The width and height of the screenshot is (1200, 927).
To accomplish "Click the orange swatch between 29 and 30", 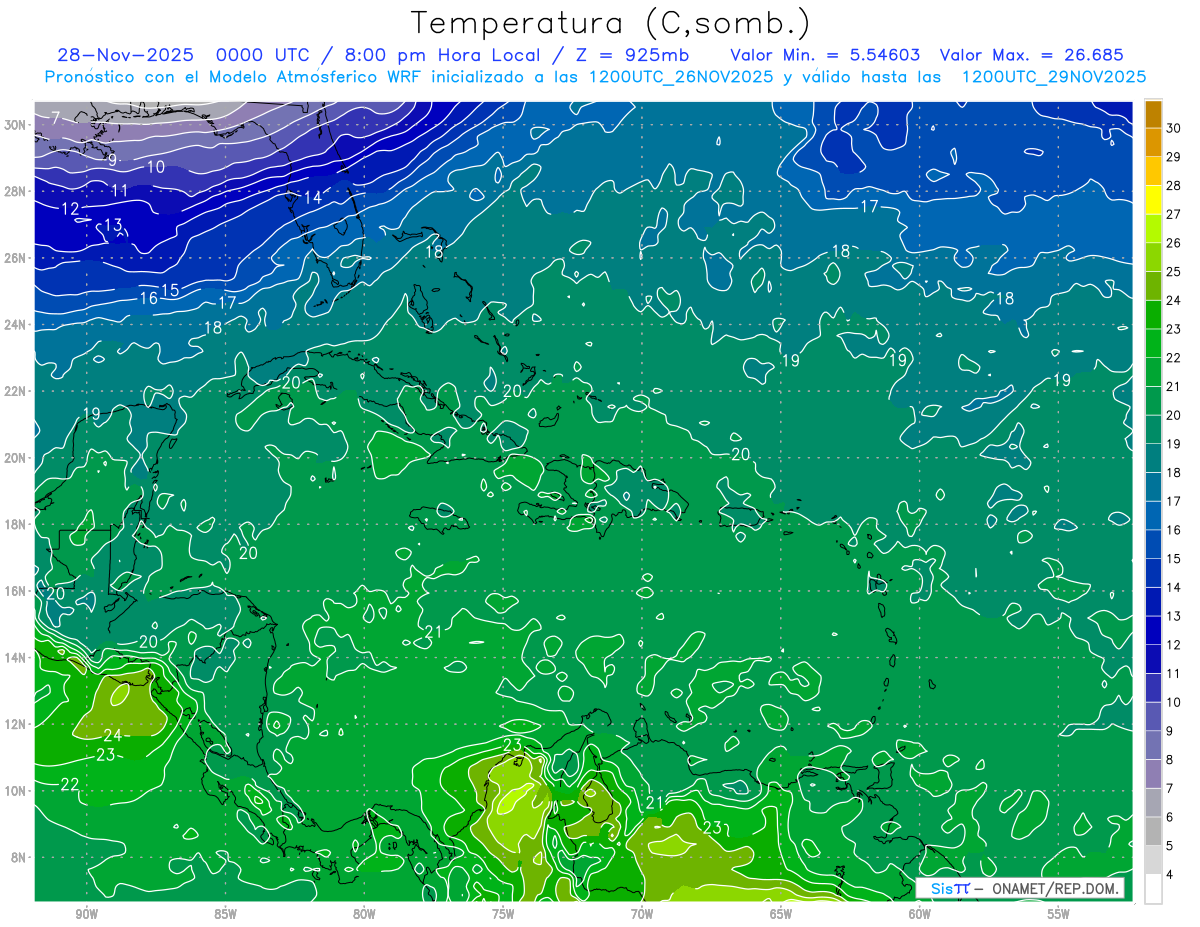I will pos(1153,143).
